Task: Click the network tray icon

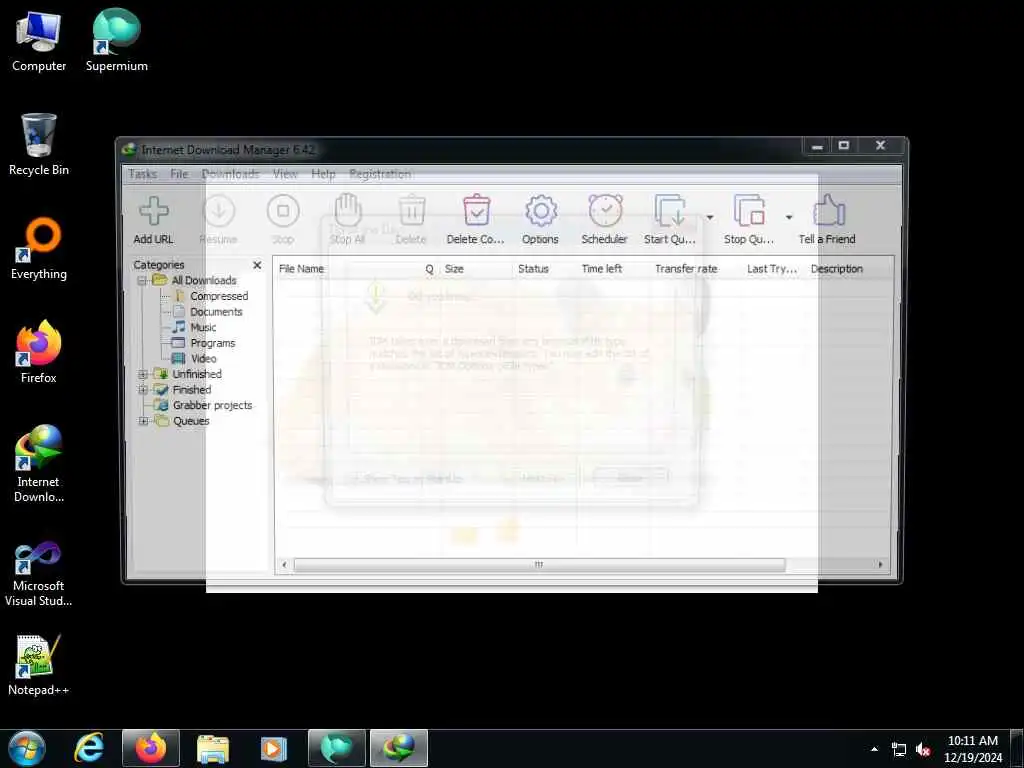Action: 899,750
